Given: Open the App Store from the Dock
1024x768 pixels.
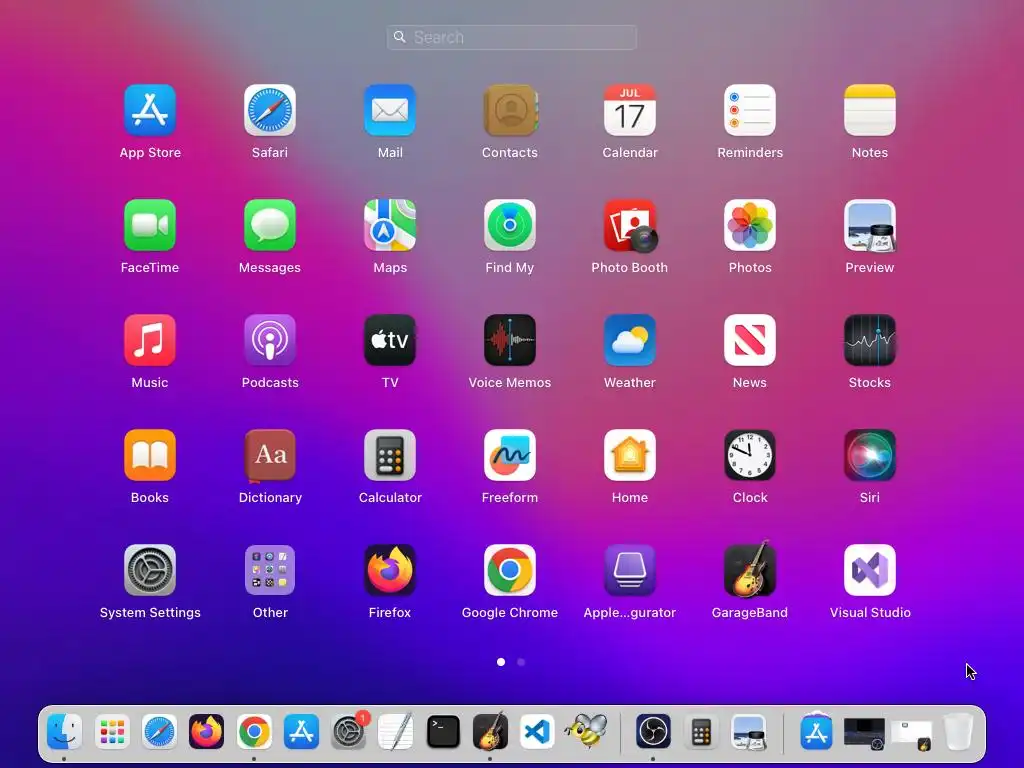Looking at the screenshot, I should [x=301, y=731].
